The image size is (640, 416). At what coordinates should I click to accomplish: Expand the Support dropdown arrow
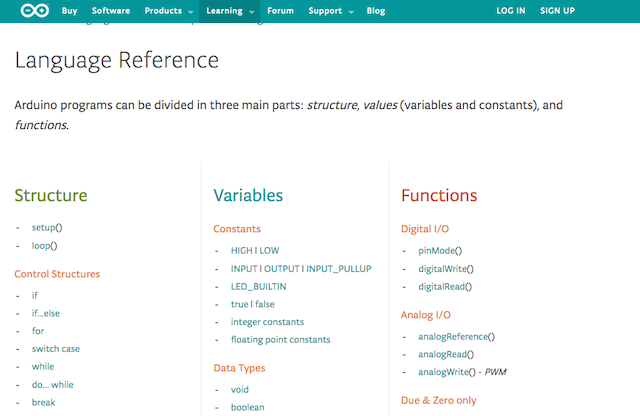tap(351, 12)
